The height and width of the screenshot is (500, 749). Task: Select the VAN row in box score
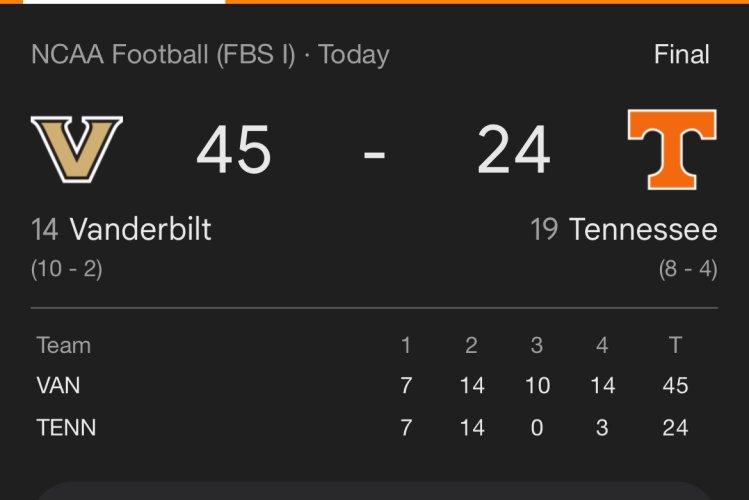tap(58, 386)
